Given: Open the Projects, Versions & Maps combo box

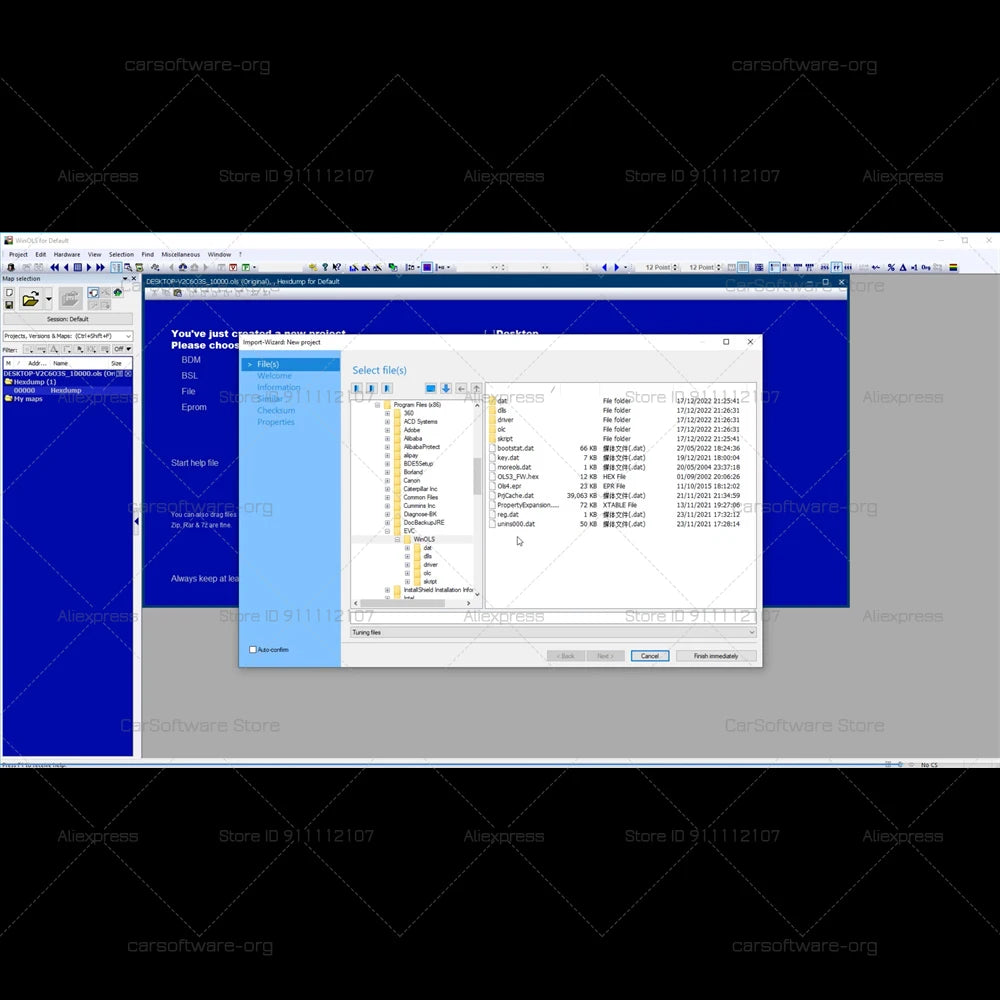Looking at the screenshot, I should pos(68,336).
